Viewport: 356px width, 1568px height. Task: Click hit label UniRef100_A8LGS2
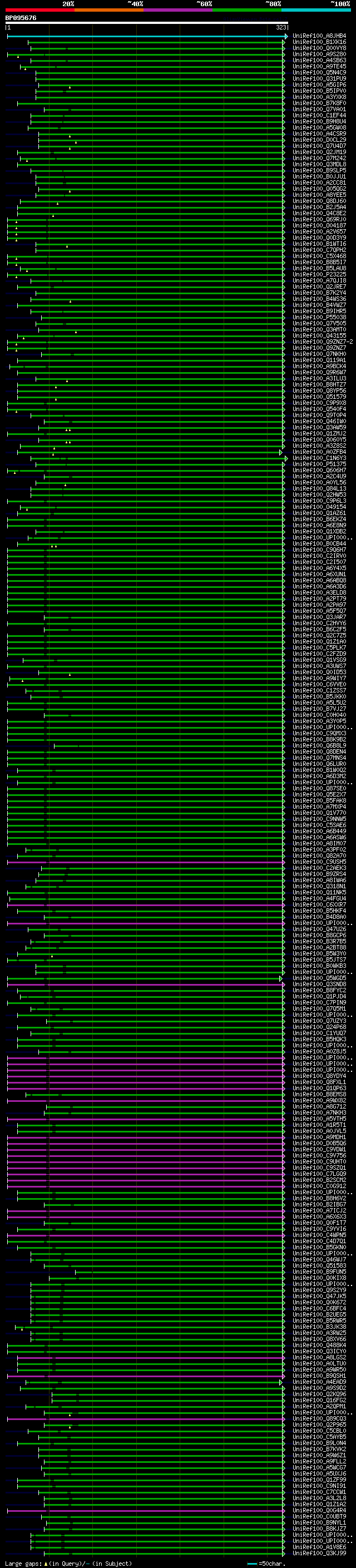tap(319, 1357)
